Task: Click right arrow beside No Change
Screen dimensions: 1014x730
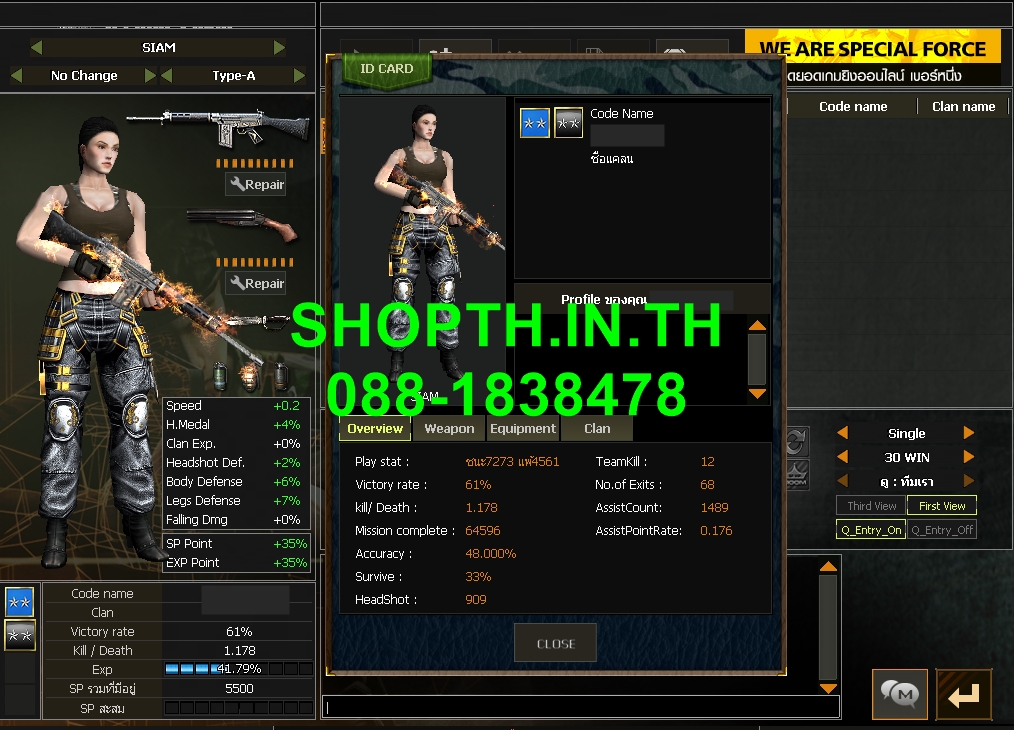Action: [150, 76]
